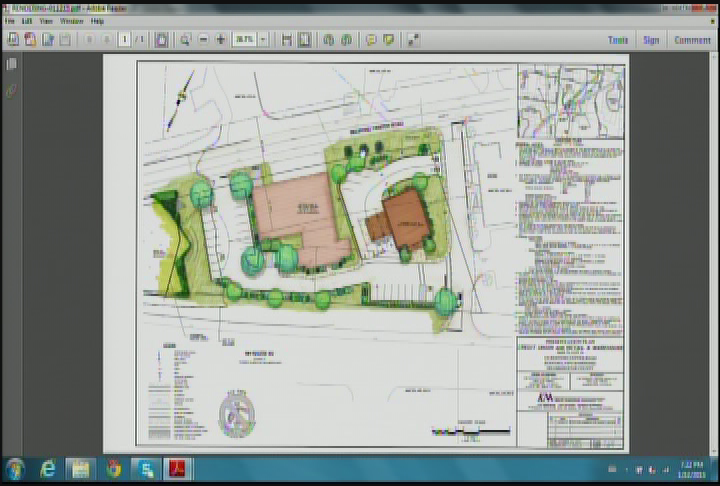The height and width of the screenshot is (486, 720).
Task: Show Attachments paperclip panel
Action: tap(11, 90)
